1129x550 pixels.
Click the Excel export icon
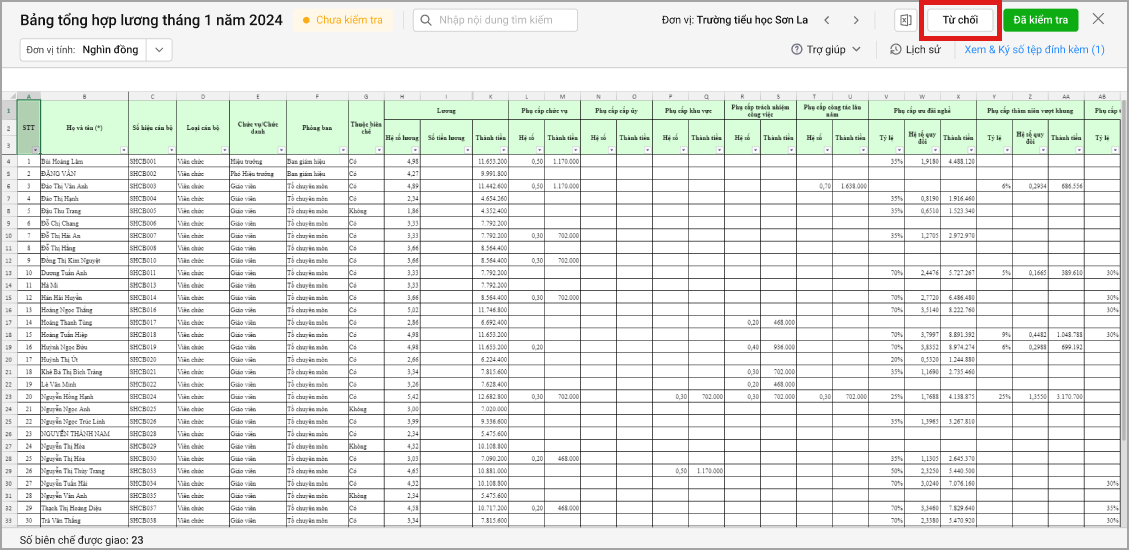[904, 20]
